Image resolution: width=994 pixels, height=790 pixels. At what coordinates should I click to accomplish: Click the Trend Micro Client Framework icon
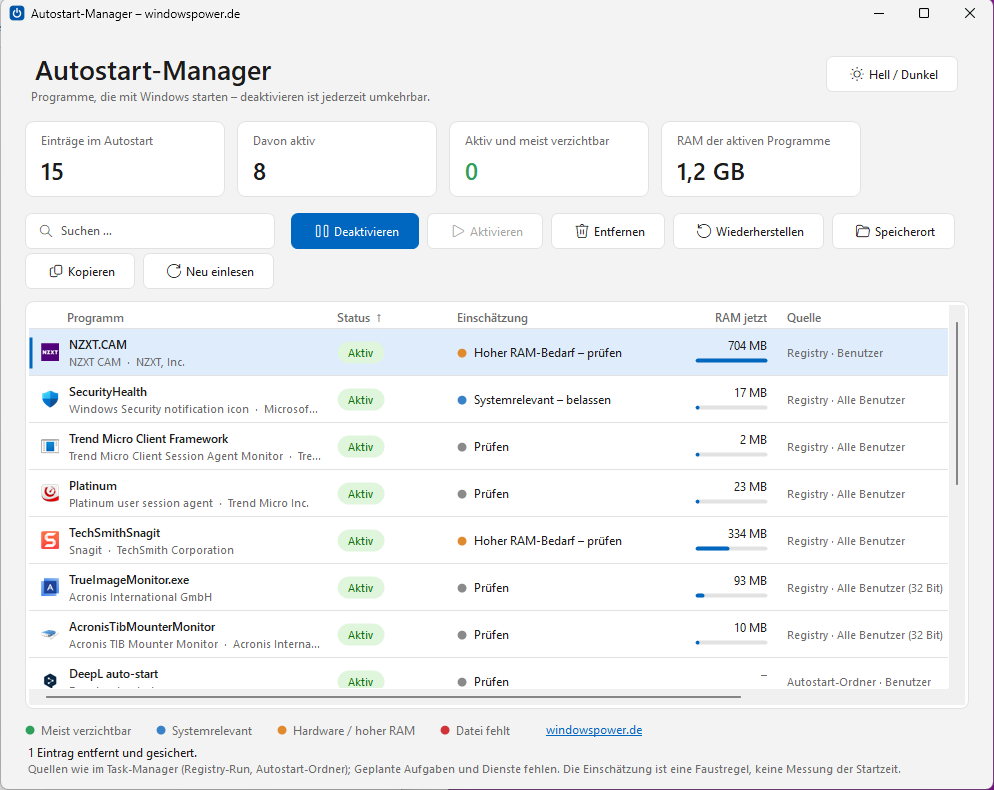[x=50, y=446]
